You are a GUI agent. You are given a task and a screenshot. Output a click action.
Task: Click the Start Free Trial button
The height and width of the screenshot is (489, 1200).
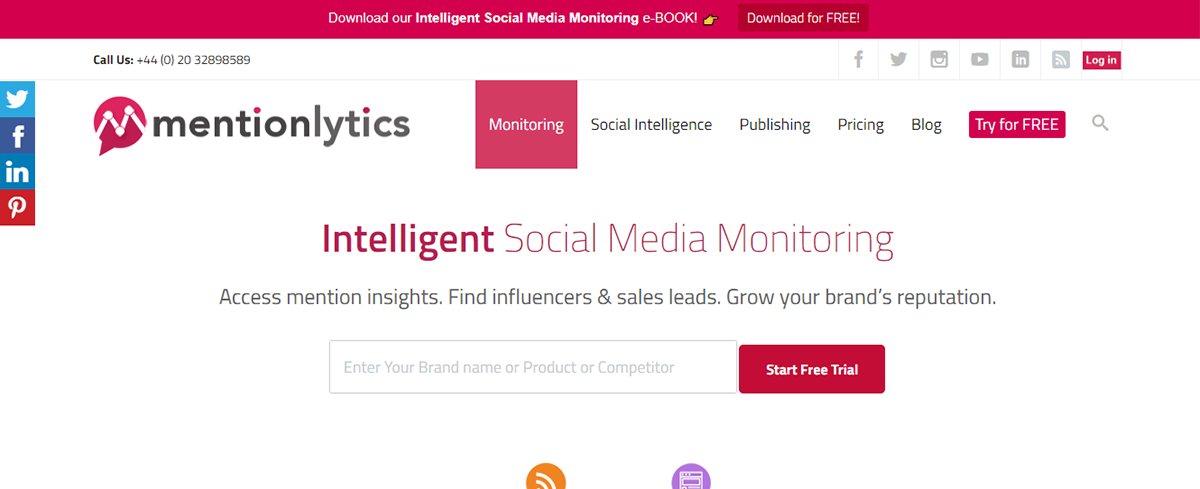(812, 369)
